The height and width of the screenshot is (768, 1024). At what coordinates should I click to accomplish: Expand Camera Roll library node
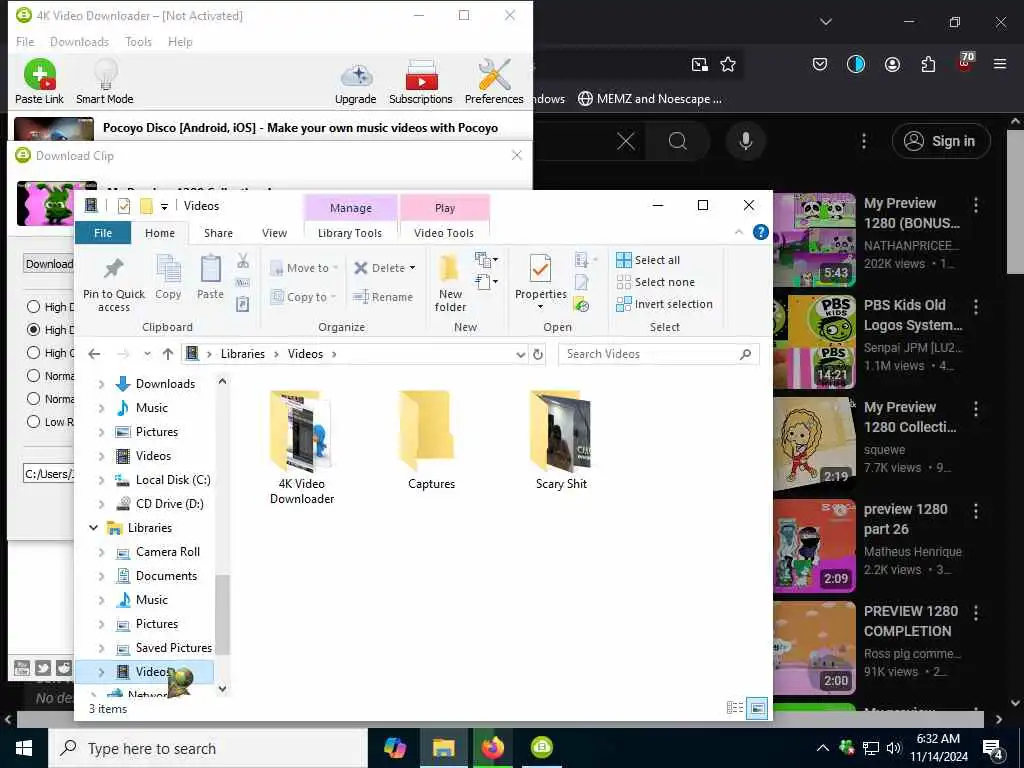click(x=101, y=552)
